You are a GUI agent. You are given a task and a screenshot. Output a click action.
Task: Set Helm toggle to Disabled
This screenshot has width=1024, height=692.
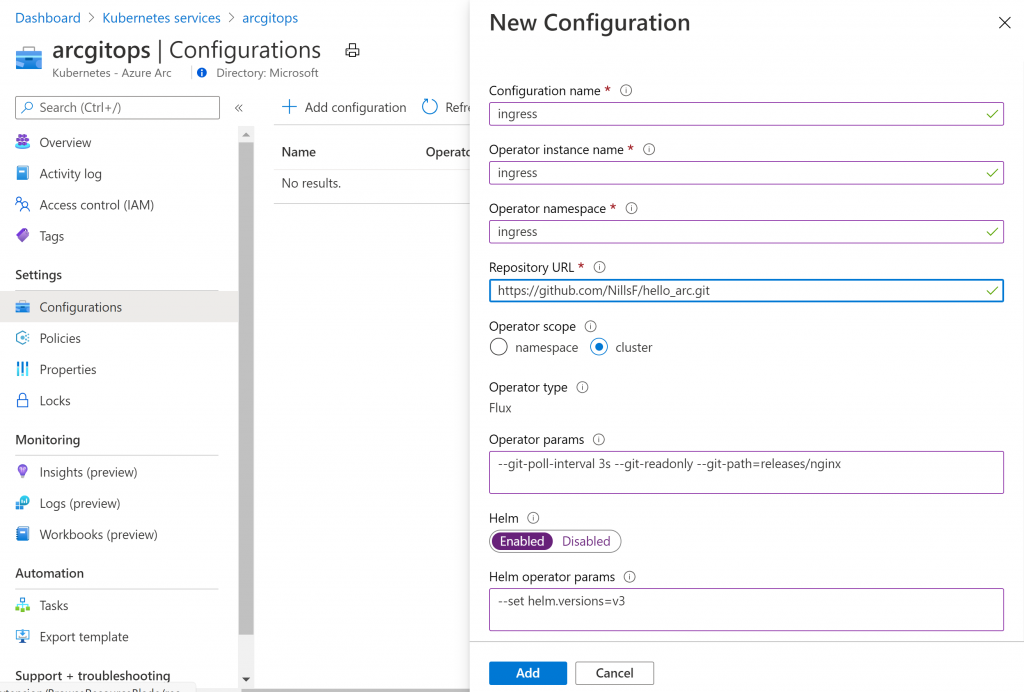pos(586,541)
